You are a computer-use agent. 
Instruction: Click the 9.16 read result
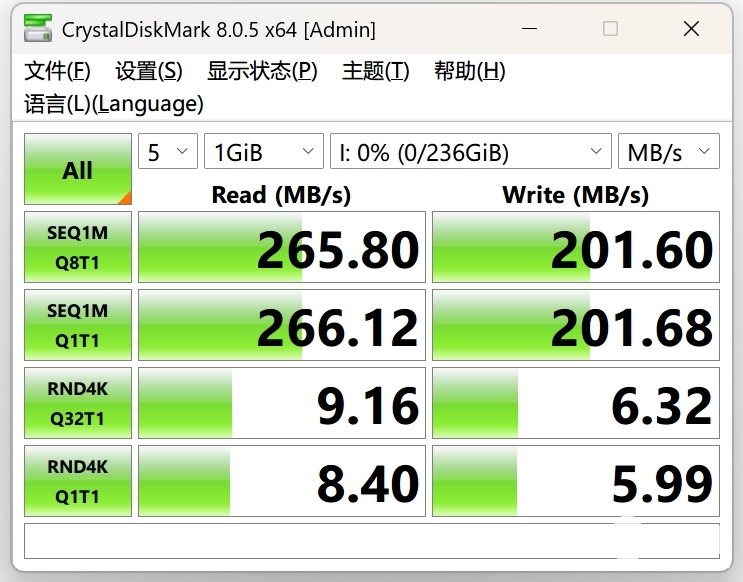point(282,403)
